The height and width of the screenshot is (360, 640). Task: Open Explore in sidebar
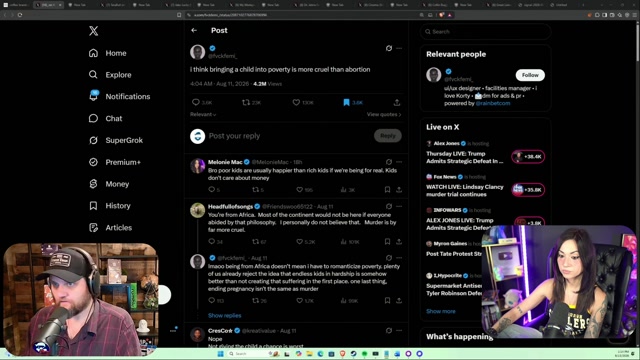point(110,75)
